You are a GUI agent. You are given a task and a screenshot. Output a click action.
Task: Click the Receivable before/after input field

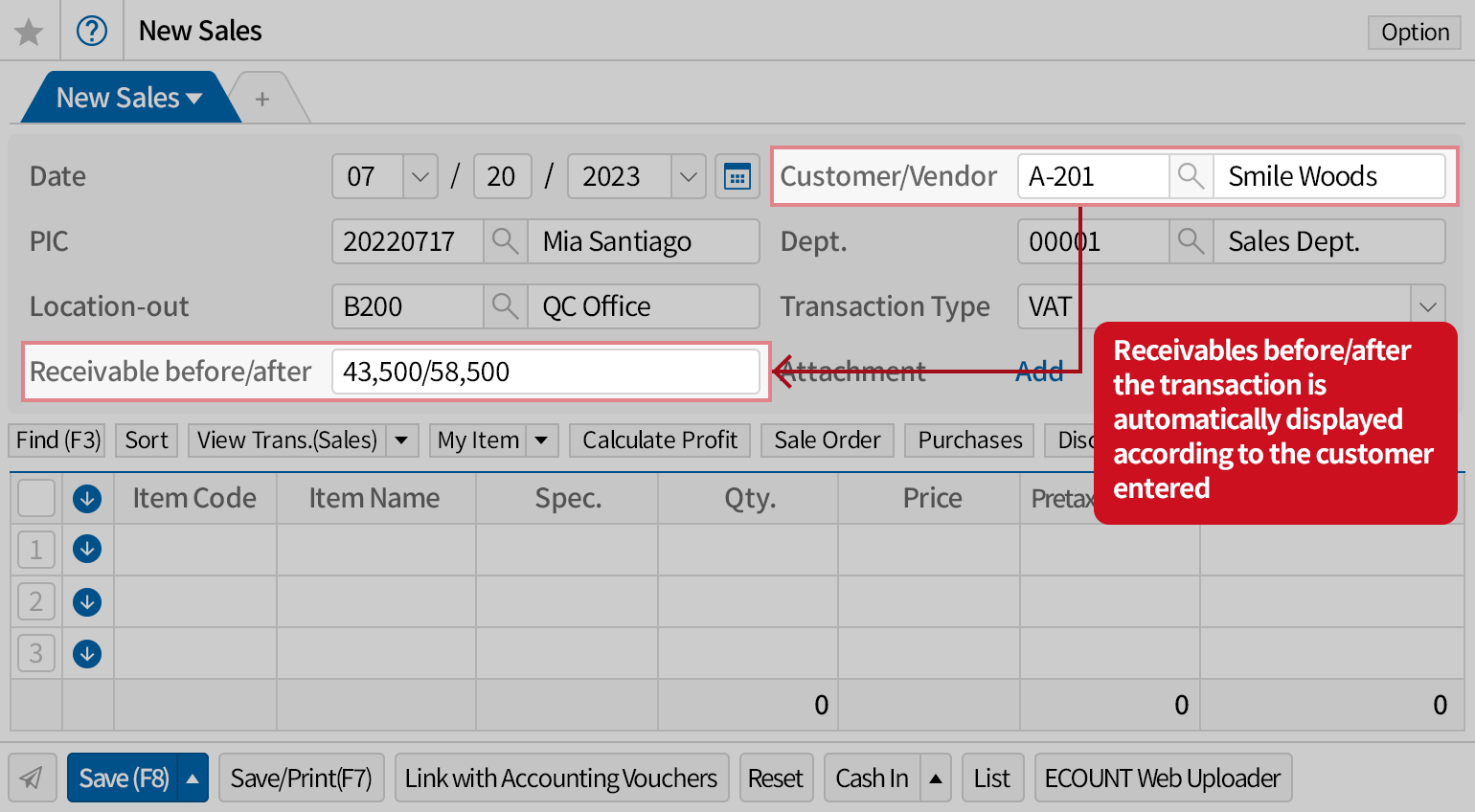(544, 372)
